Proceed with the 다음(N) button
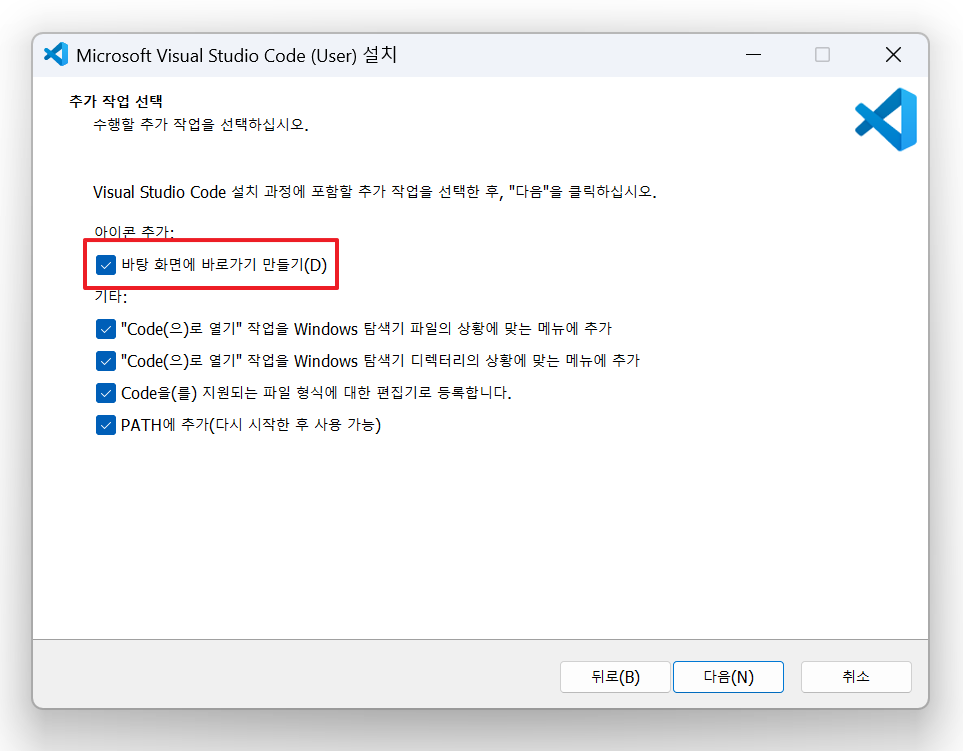963x751 pixels. coord(728,677)
